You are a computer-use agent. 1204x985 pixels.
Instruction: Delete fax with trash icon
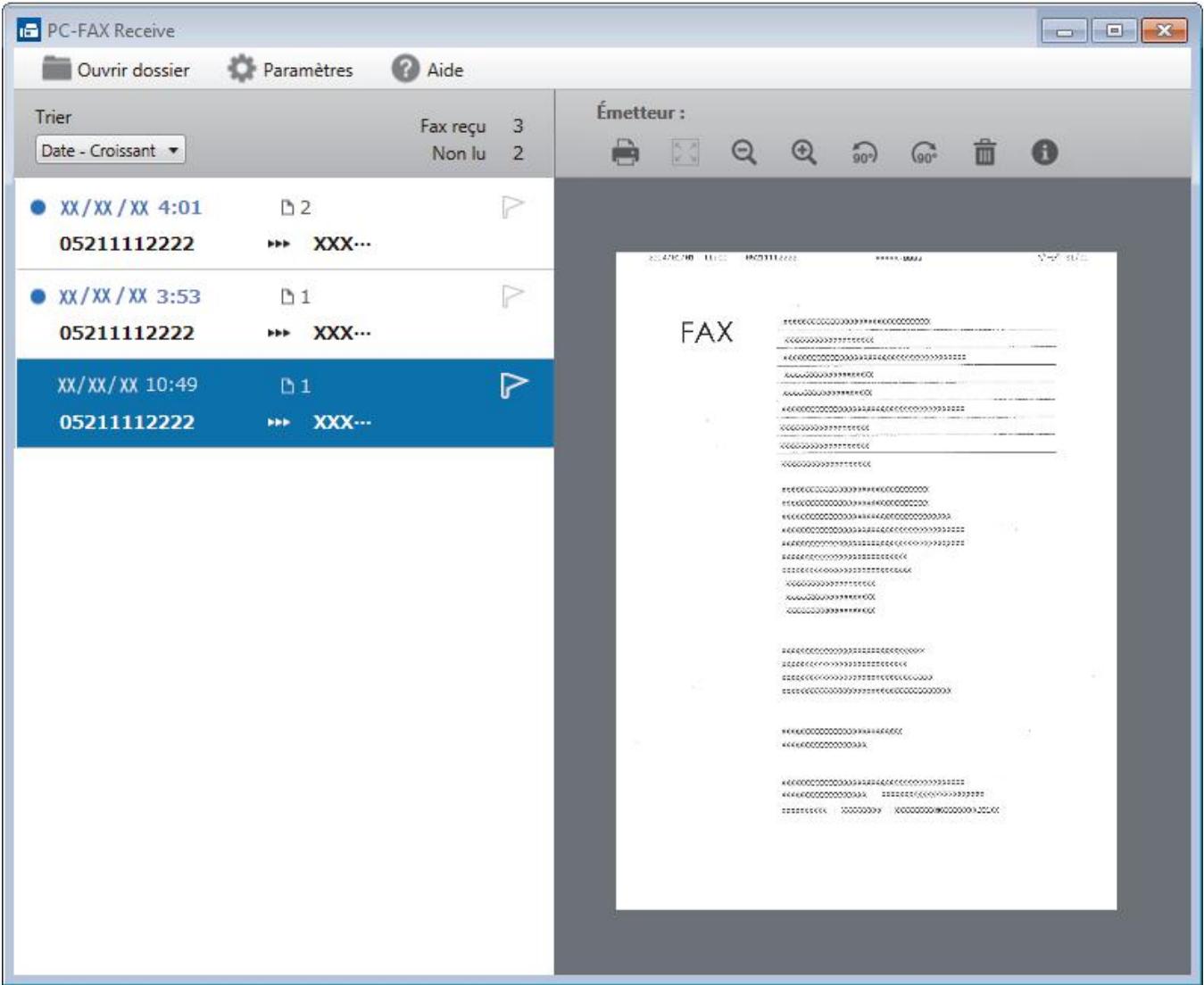[x=984, y=153]
